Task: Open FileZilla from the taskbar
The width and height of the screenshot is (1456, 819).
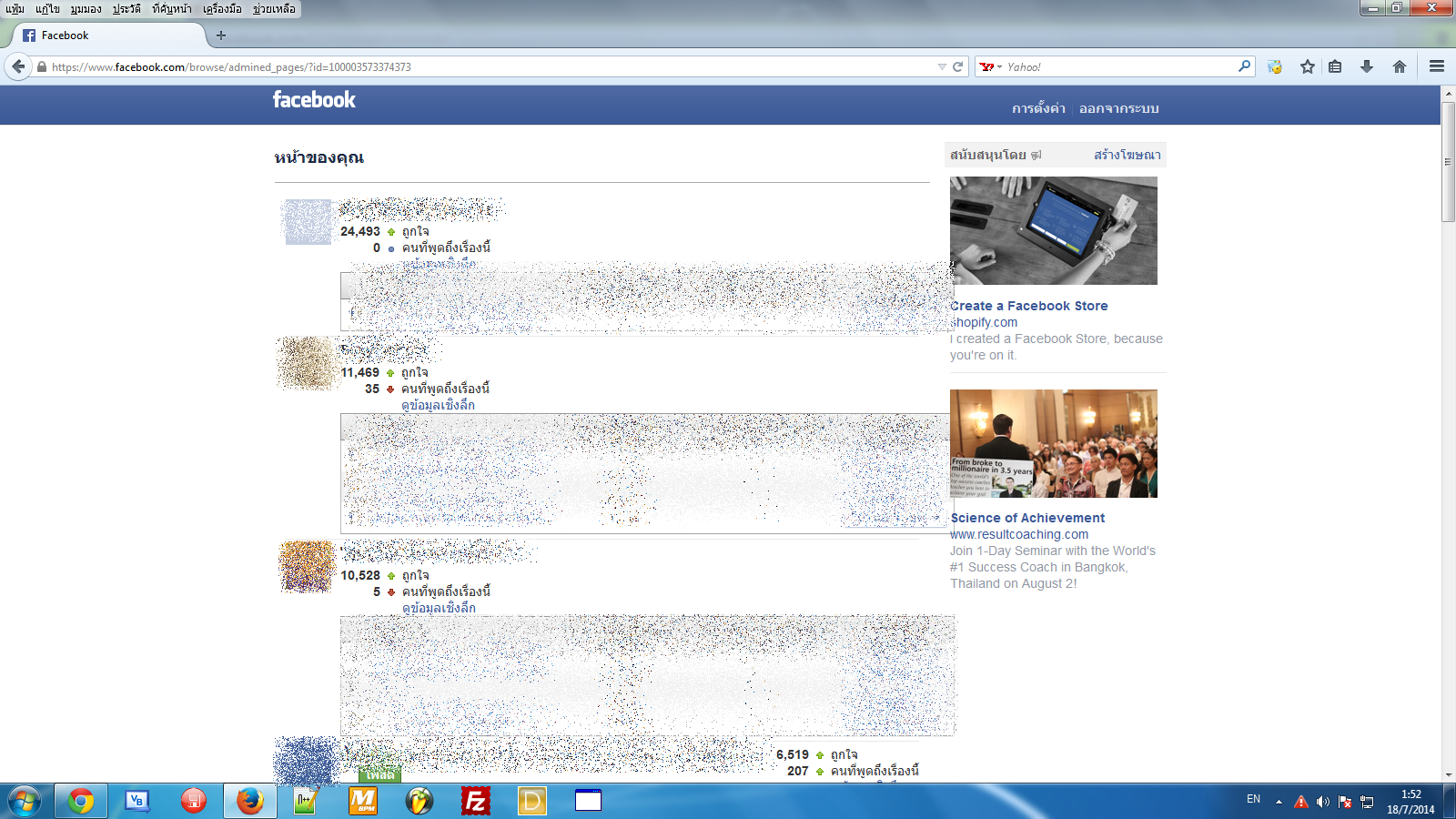Action: (476, 802)
